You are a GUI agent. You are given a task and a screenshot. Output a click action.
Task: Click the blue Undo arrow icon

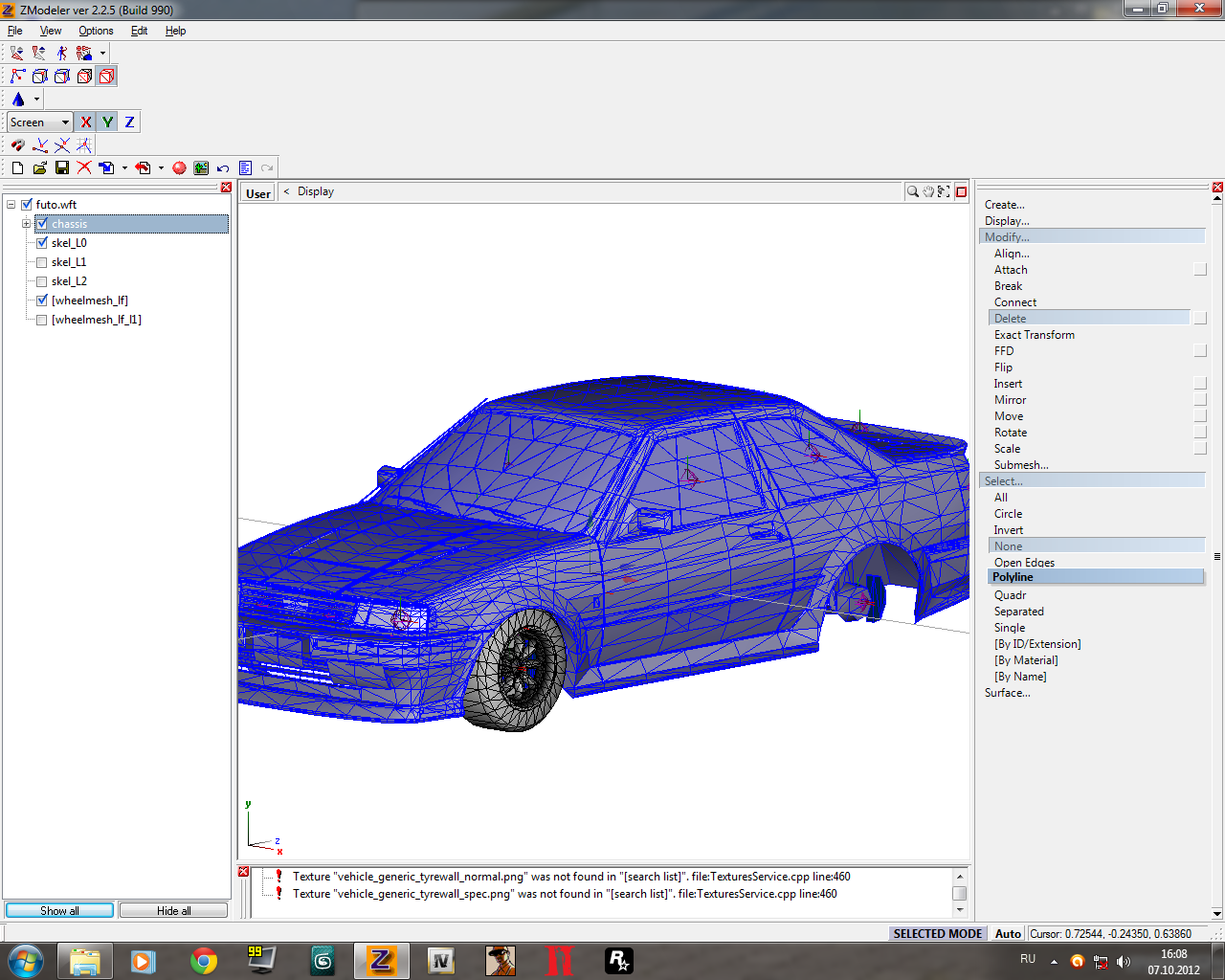tap(223, 167)
